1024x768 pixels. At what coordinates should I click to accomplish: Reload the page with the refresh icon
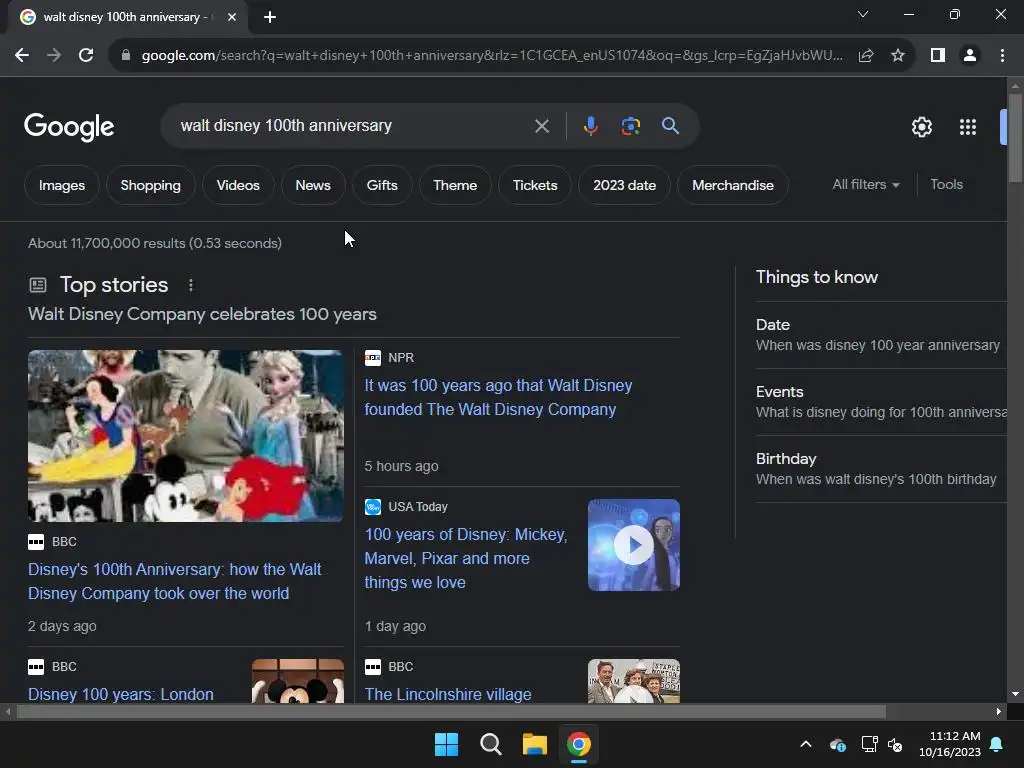pyautogui.click(x=86, y=56)
